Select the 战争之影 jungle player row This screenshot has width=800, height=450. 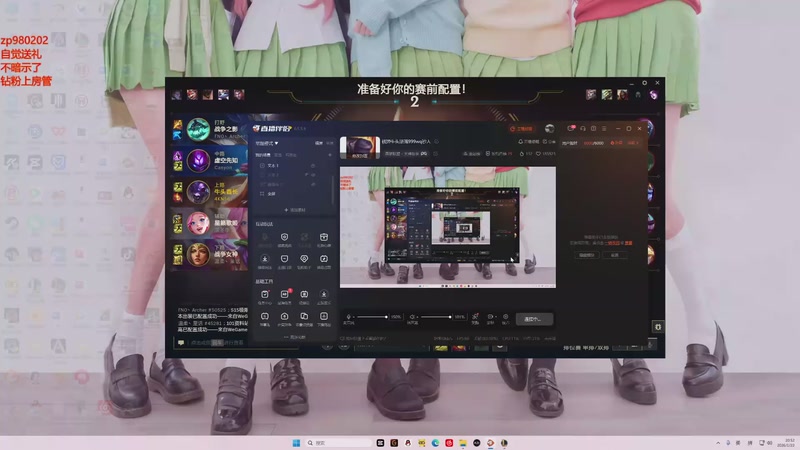[x=210, y=130]
